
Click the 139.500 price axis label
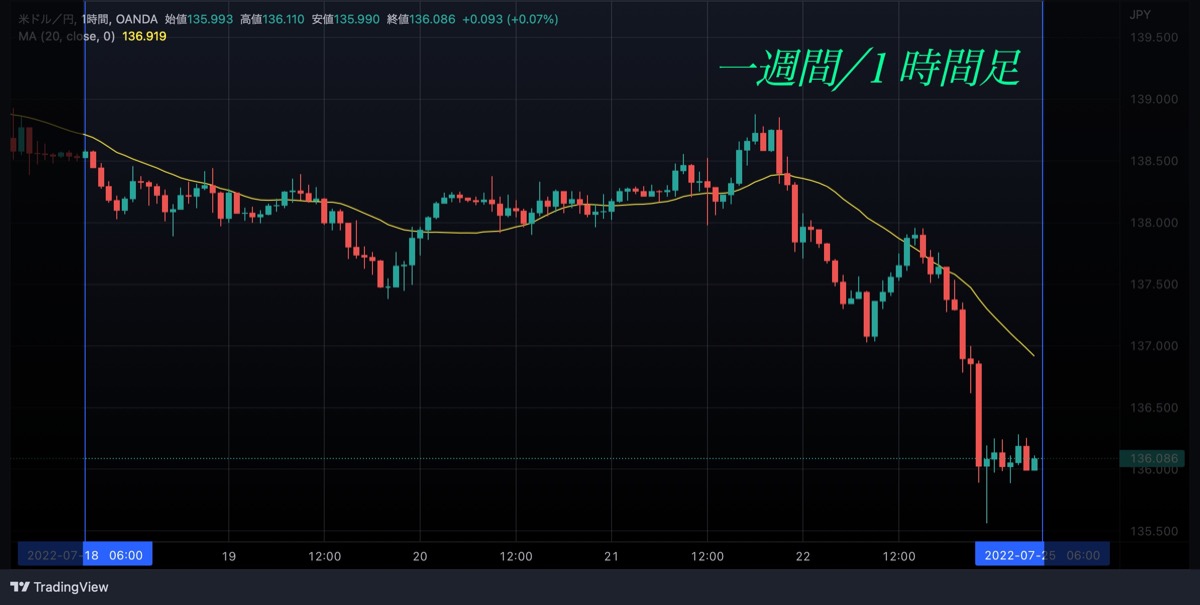(x=1153, y=37)
